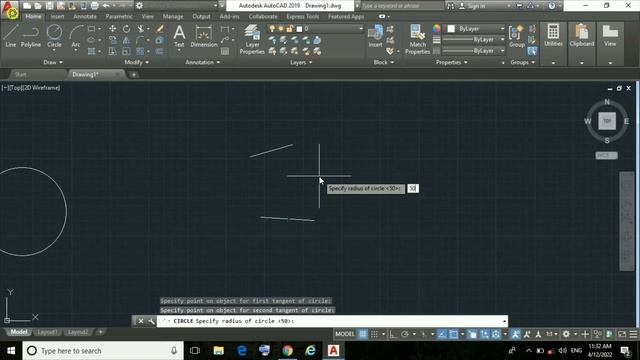Toggle drawing grid display in status bar

click(x=362, y=334)
